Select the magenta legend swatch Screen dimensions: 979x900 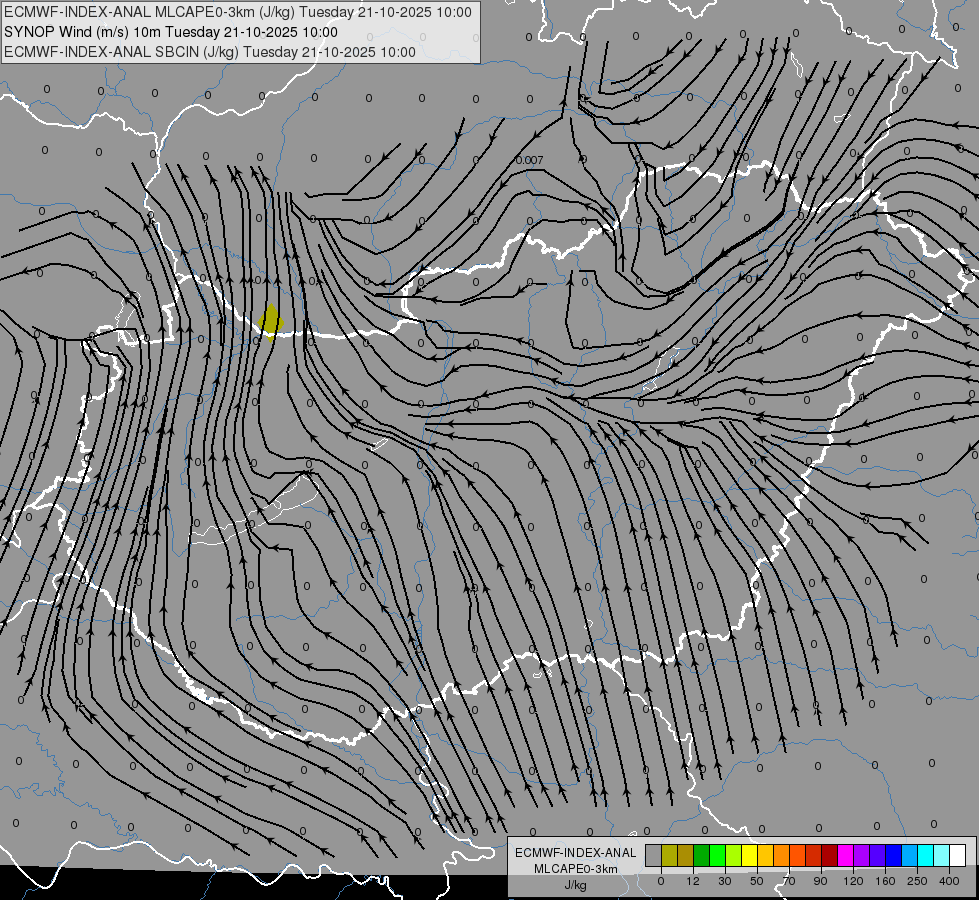click(x=846, y=855)
